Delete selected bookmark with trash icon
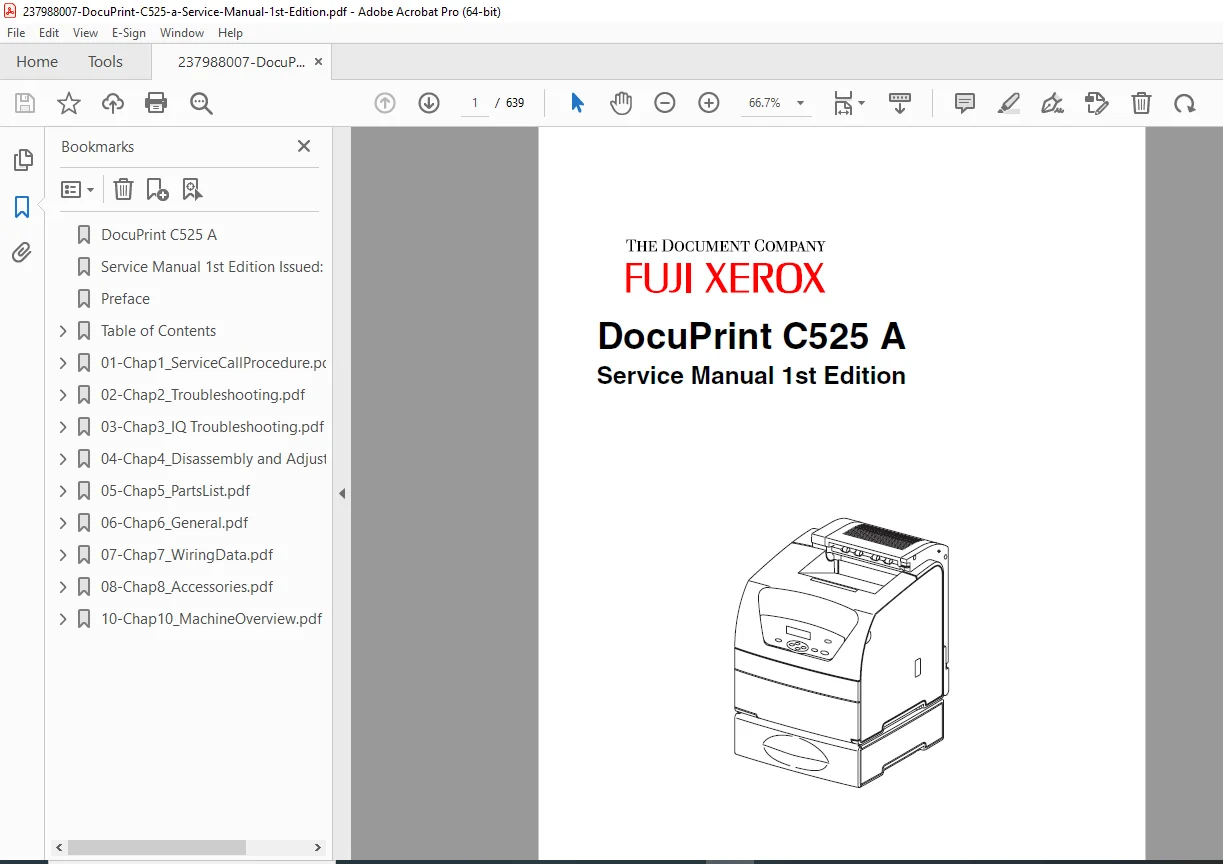 (x=123, y=189)
